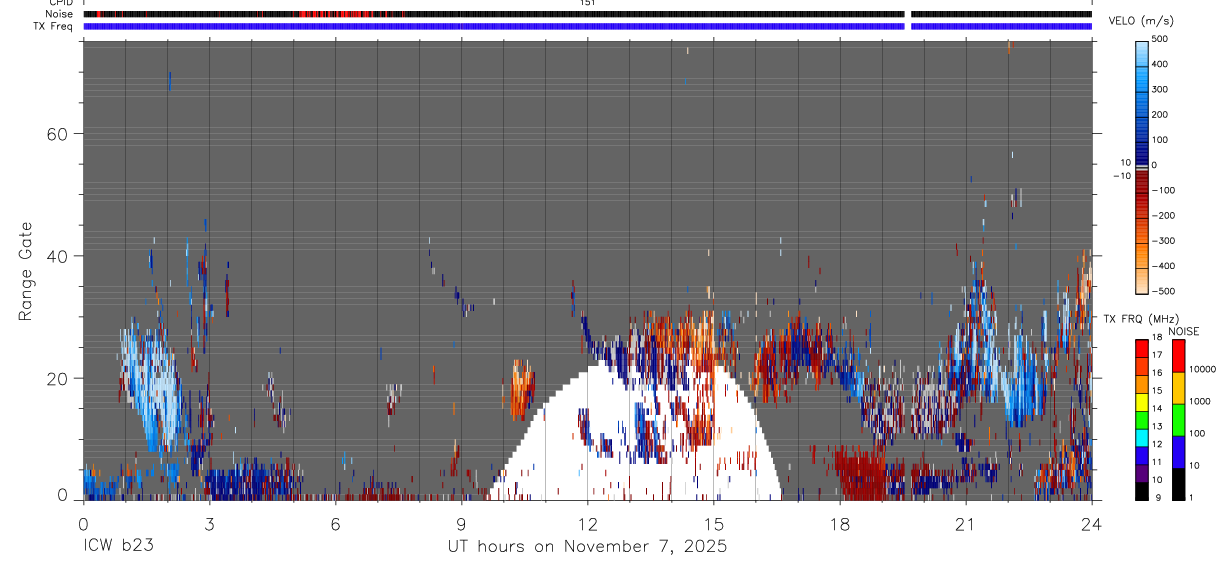Click the cyan 12-13 MHz swatch in TX FRQ
1228x567 pixels.
coord(1141,437)
